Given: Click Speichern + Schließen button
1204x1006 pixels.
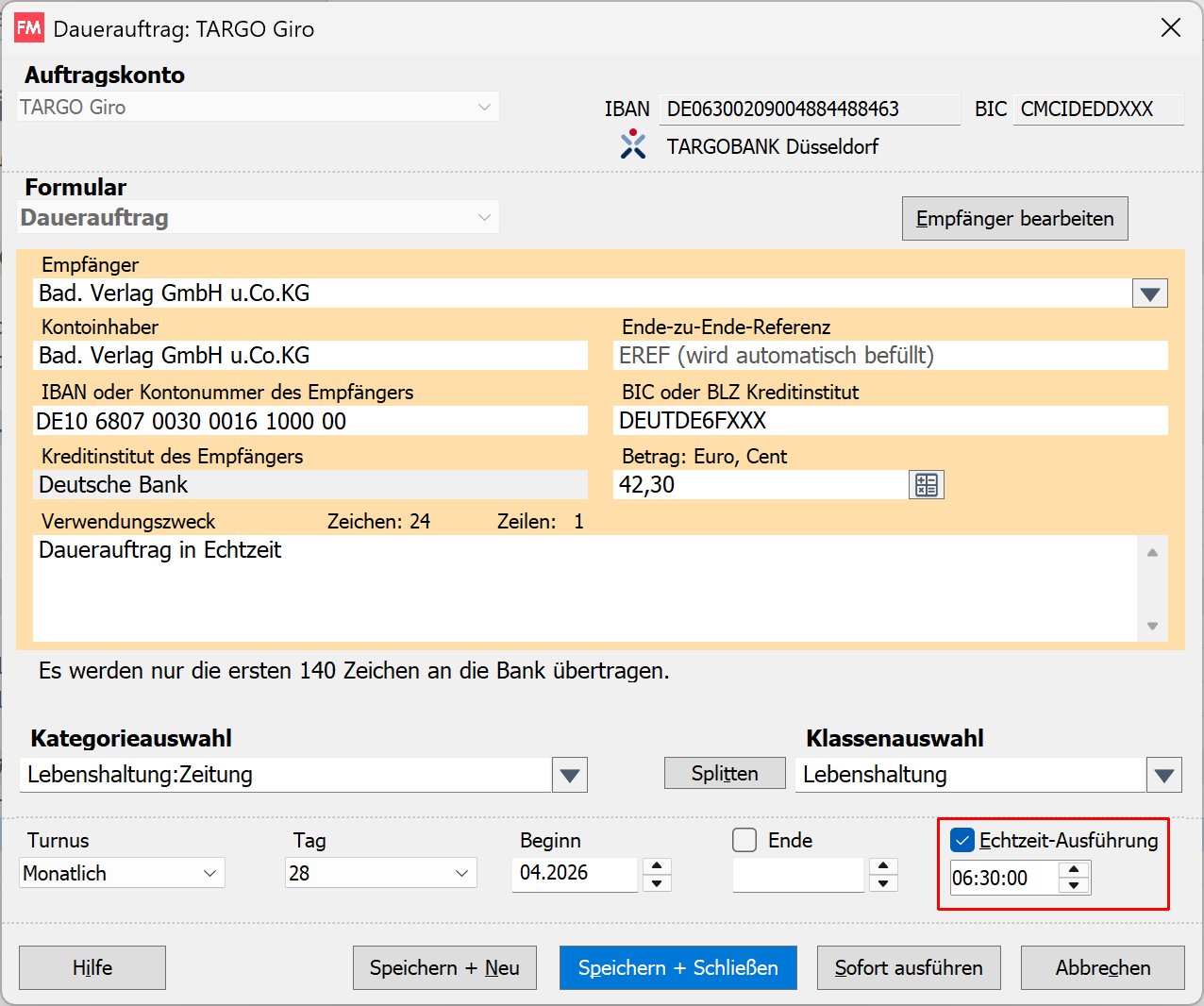Looking at the screenshot, I should [x=677, y=967].
